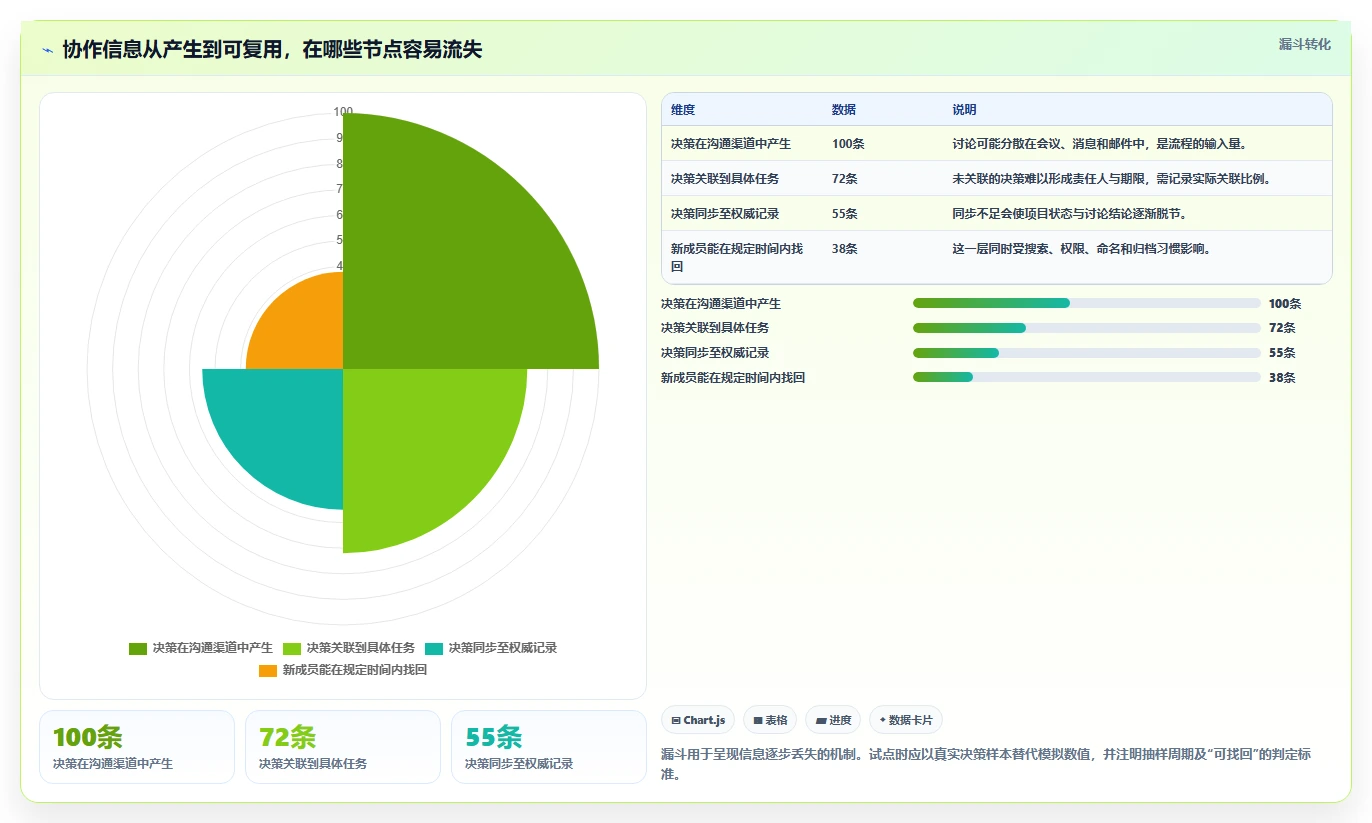This screenshot has width=1372, height=823.
Task: Select the Chart.js tag chip
Action: click(x=698, y=720)
